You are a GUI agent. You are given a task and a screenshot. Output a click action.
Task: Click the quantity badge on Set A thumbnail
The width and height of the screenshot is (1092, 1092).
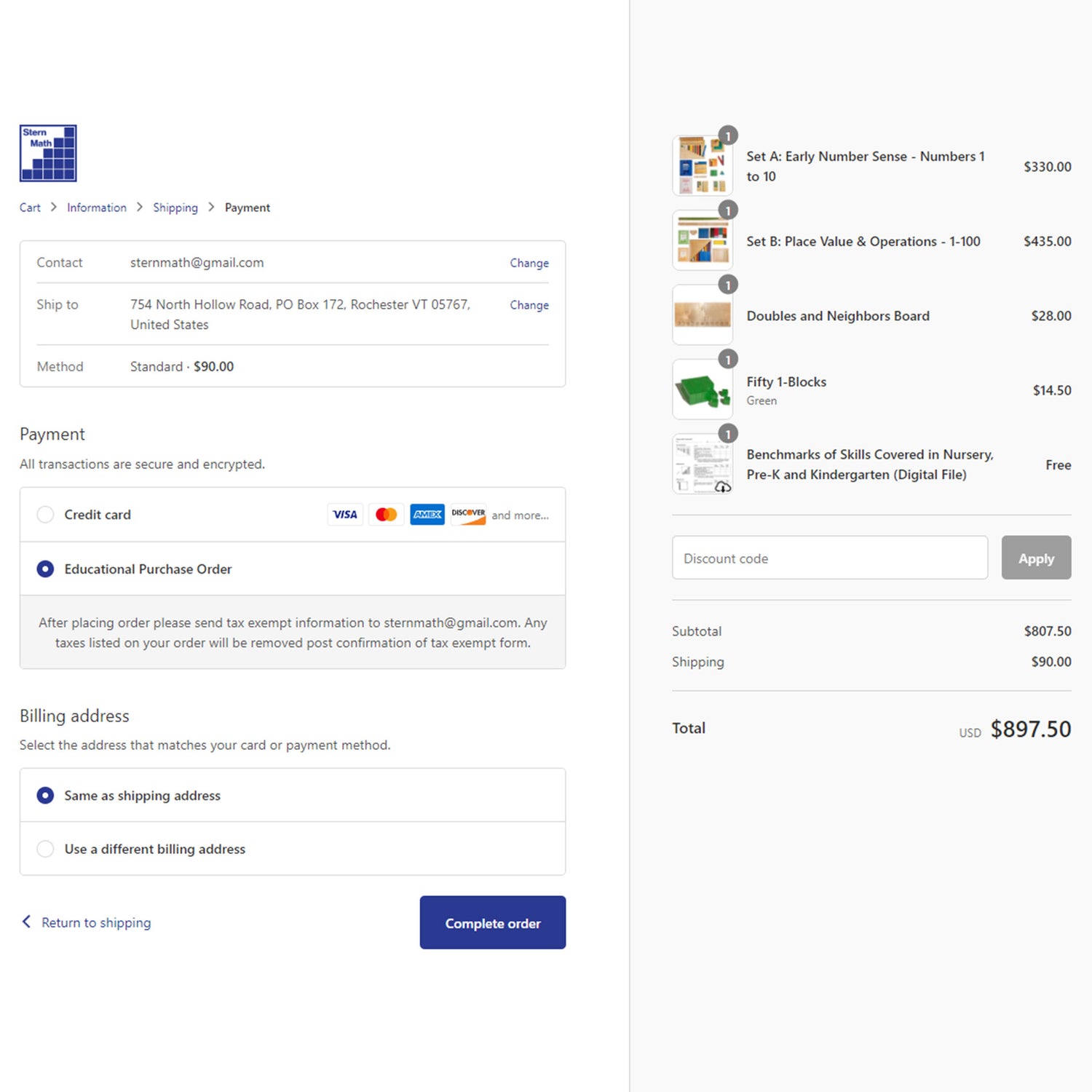(728, 136)
